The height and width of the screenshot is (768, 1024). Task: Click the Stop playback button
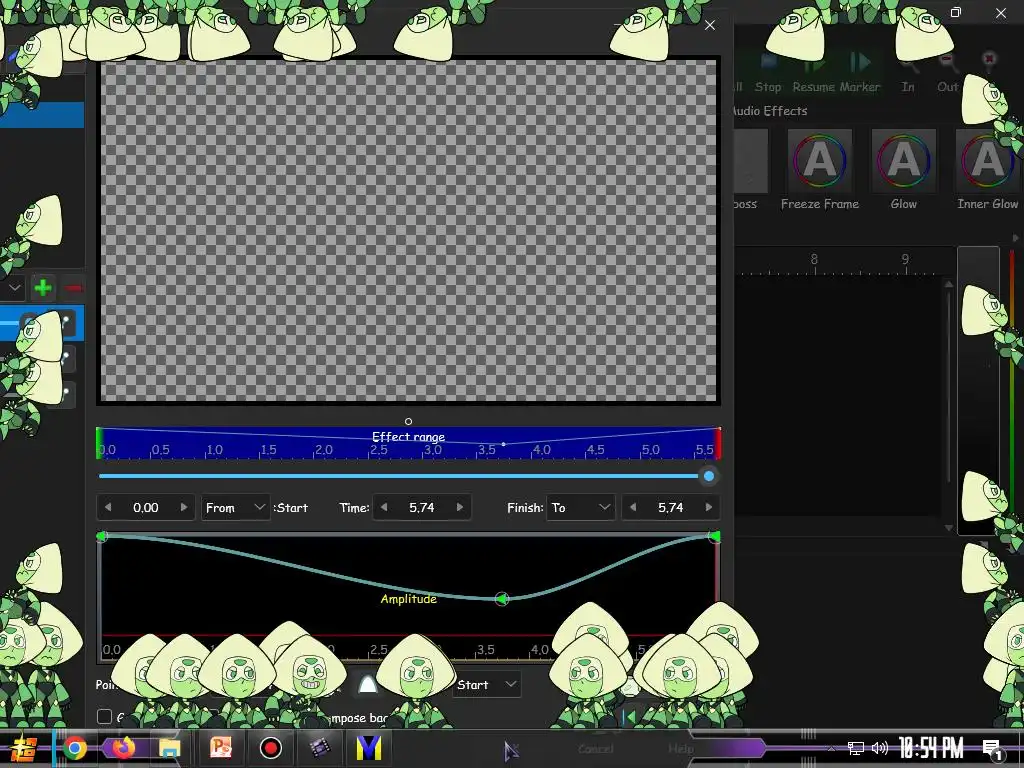tap(768, 72)
